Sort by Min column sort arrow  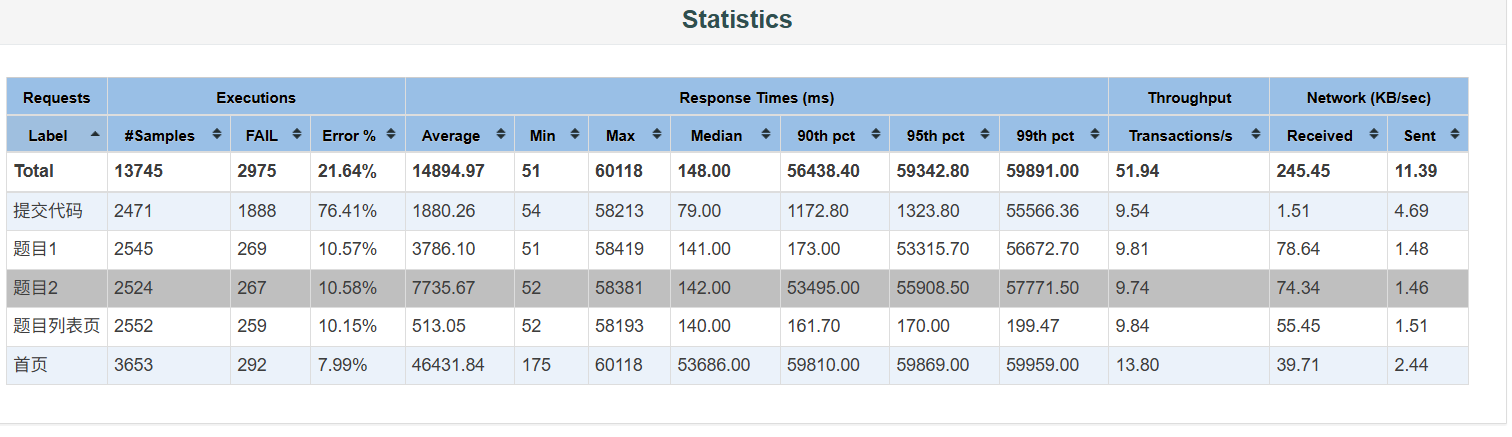coord(574,134)
